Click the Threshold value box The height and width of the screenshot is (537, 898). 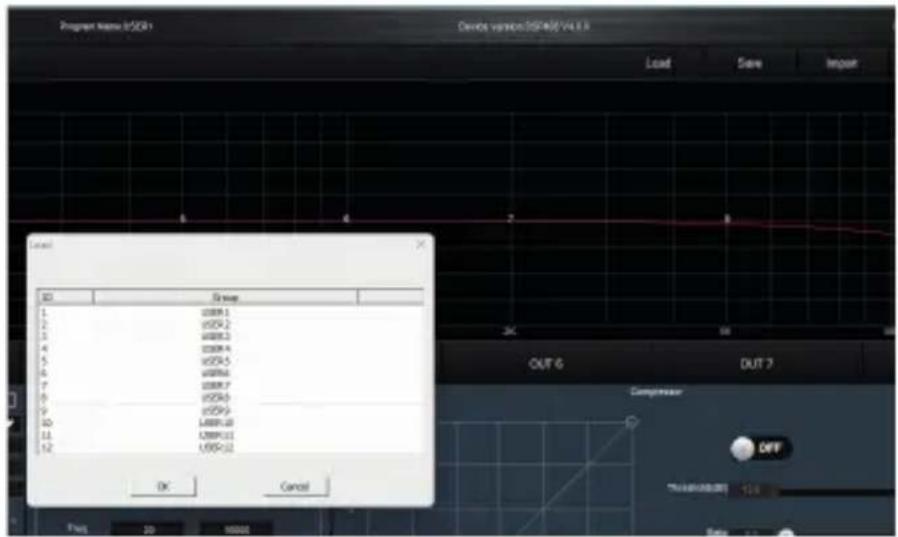point(753,490)
